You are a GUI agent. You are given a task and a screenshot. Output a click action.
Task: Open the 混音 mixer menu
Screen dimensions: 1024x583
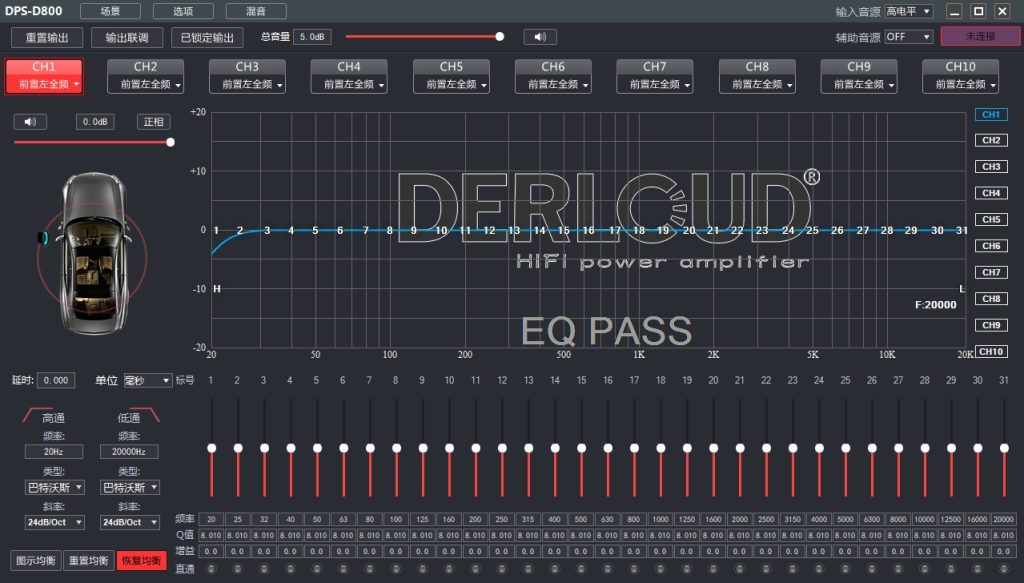coord(256,11)
